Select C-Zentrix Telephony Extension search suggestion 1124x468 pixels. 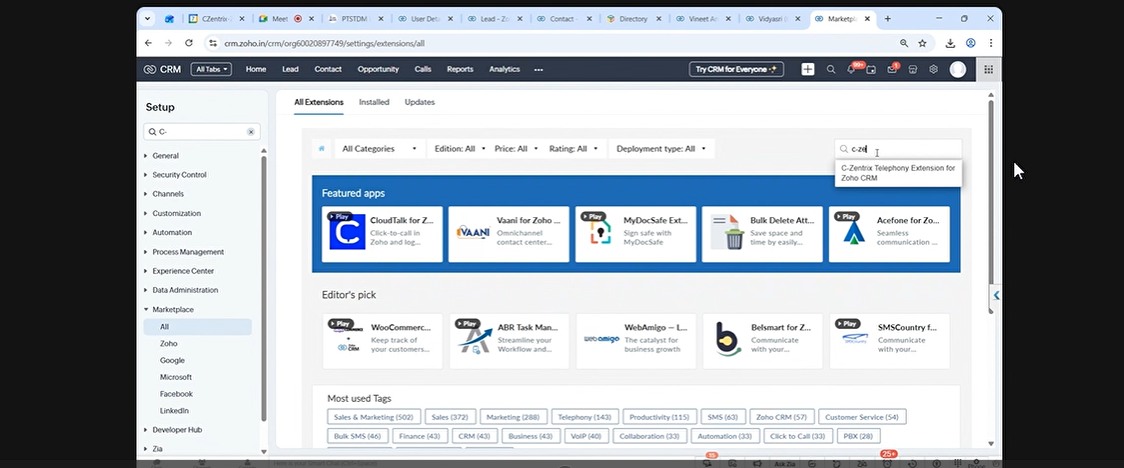[897, 173]
